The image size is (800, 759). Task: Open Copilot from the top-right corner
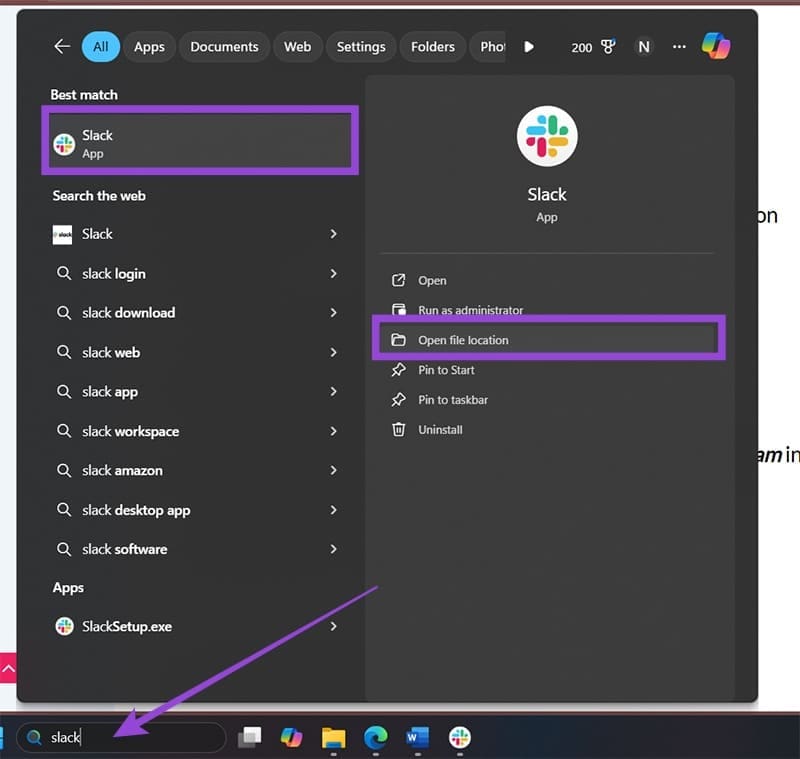[x=717, y=46]
